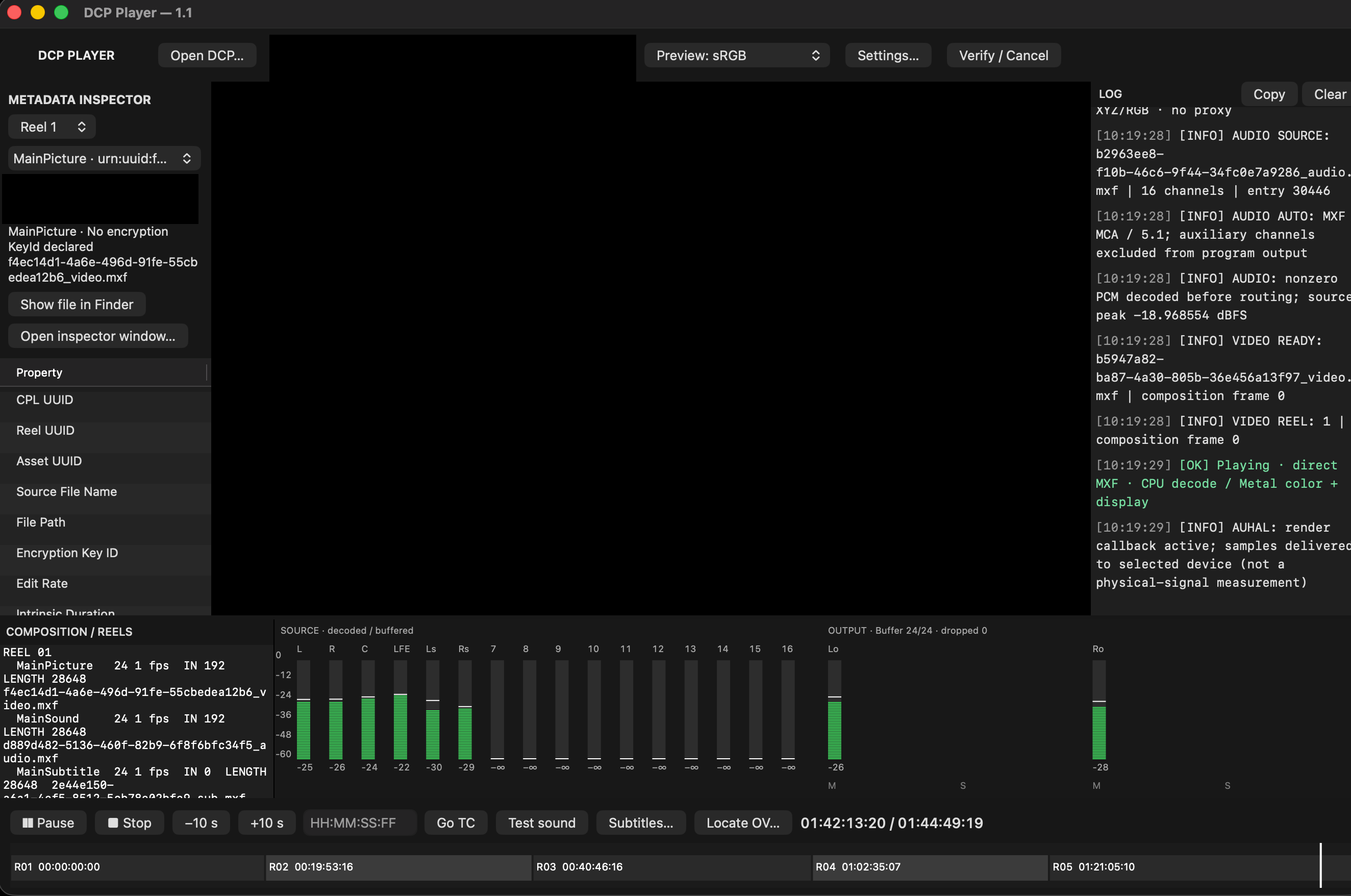The height and width of the screenshot is (896, 1351).
Task: Click the Test sound button
Action: (541, 823)
